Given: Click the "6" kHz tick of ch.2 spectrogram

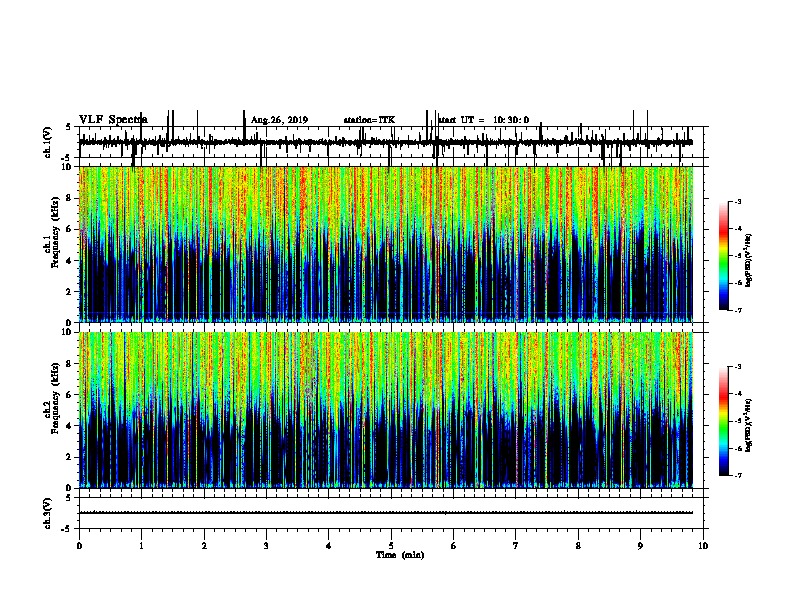Looking at the screenshot, I should [x=69, y=394].
